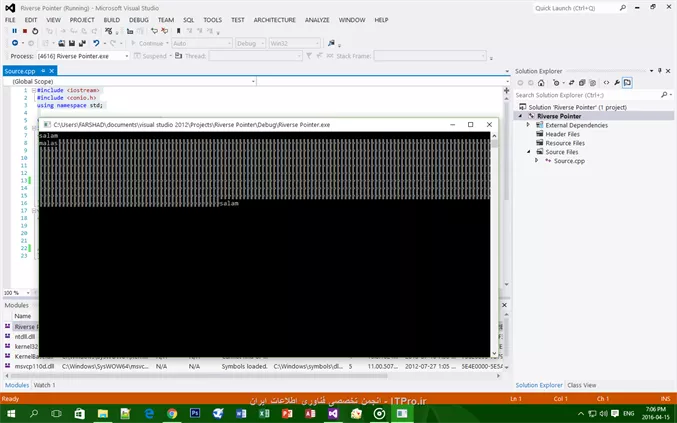Open file icon in standard toolbar
677x423 pixels.
pyautogui.click(x=62, y=43)
